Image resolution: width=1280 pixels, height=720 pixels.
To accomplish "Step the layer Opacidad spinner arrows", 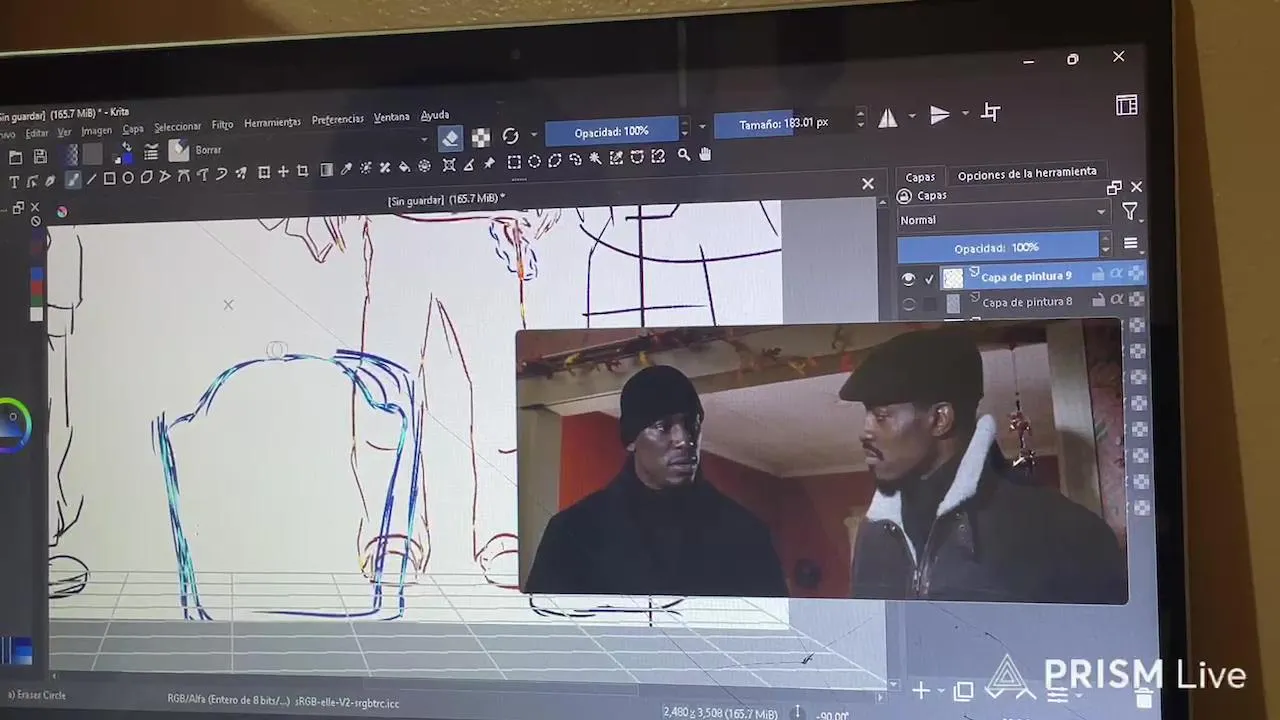I will pos(1105,244).
